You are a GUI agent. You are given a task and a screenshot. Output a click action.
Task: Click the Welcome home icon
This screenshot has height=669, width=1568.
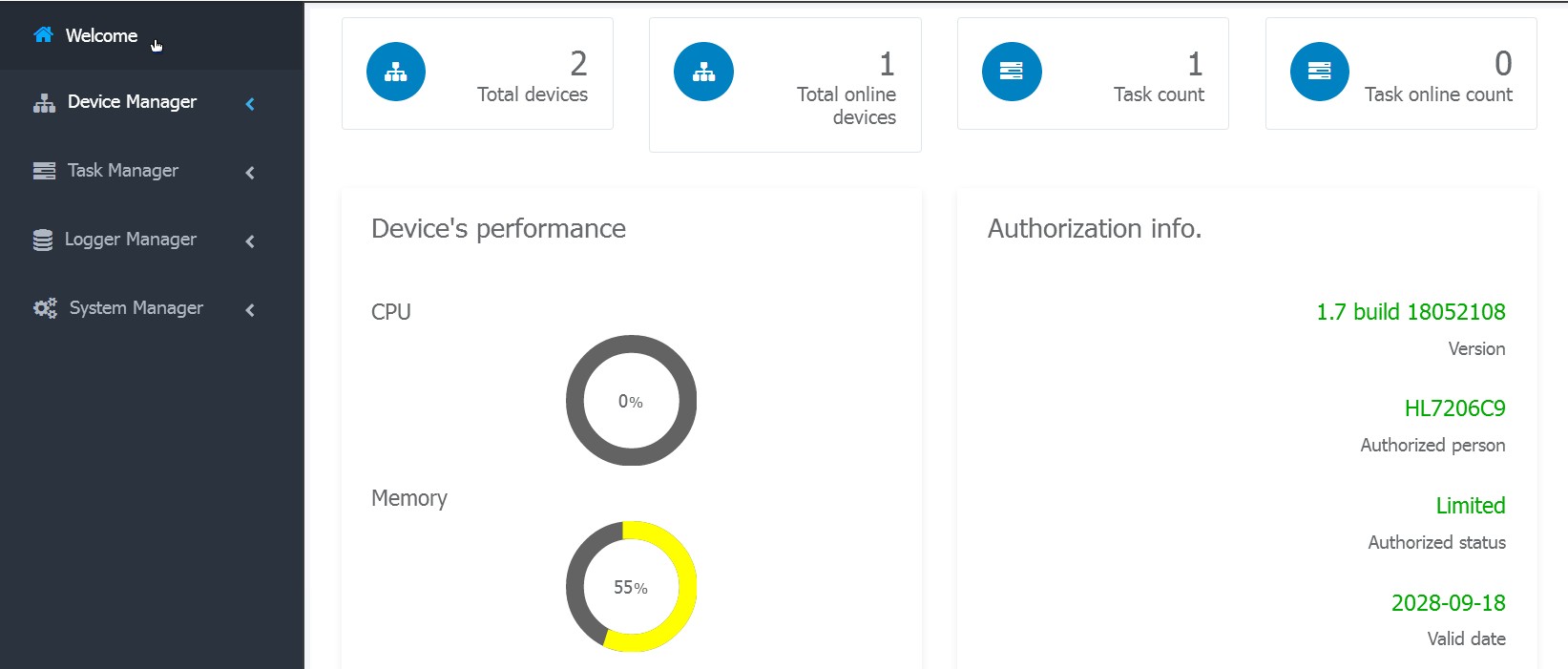click(x=43, y=35)
